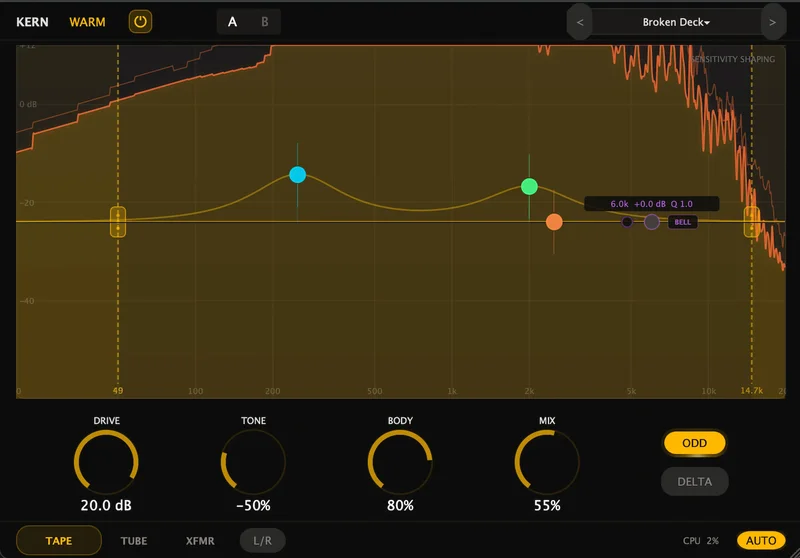This screenshot has width=800, height=558.
Task: Click the 49 low-cut frequency label
Action: tap(118, 391)
